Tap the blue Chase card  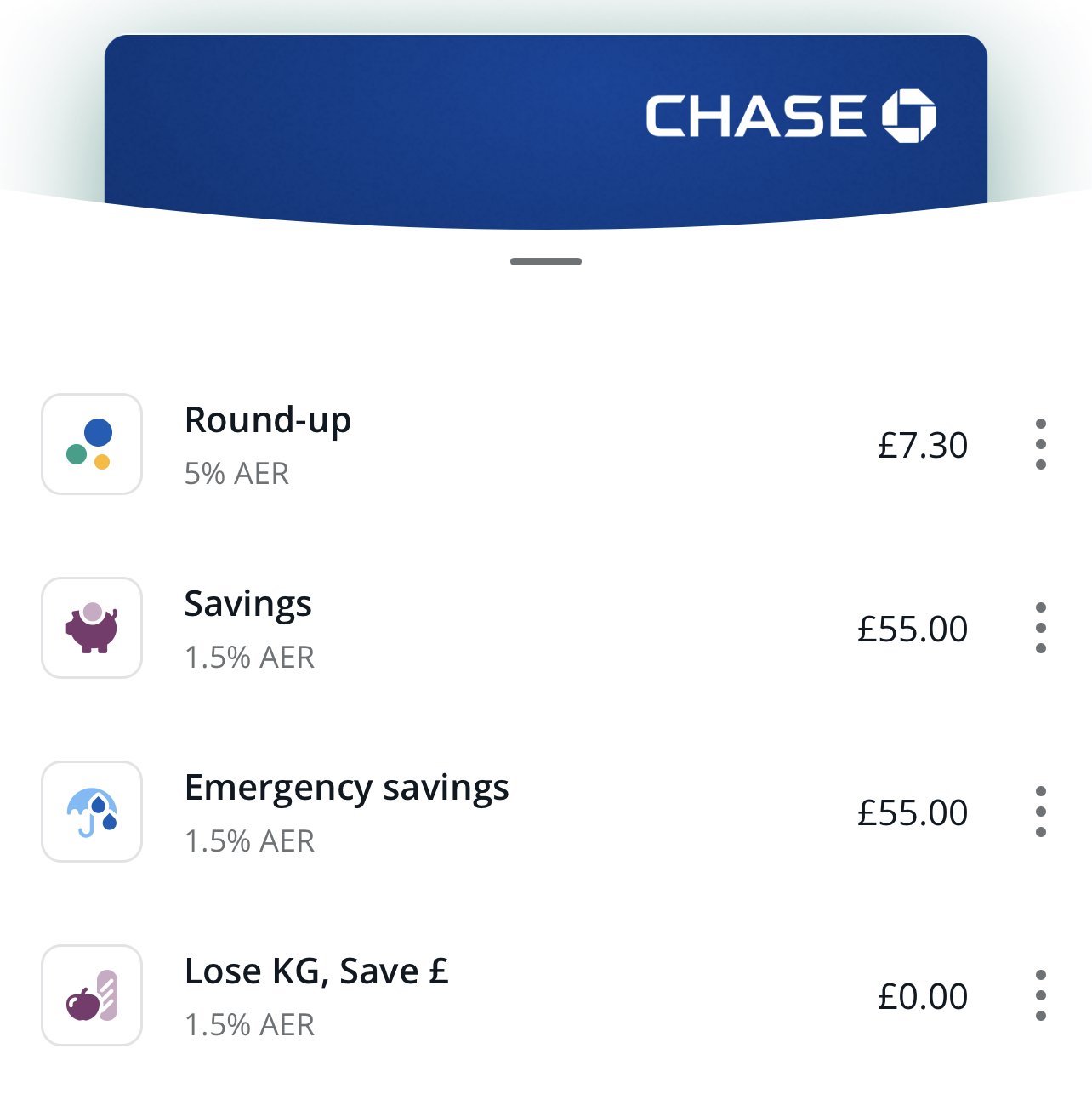(546, 132)
